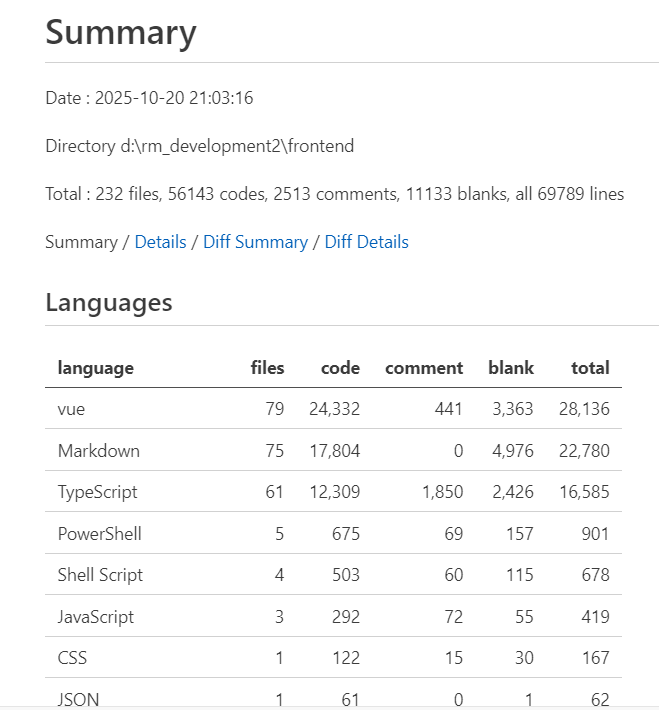Open the Diff Summary link
The width and height of the screenshot is (659, 710).
click(x=255, y=242)
